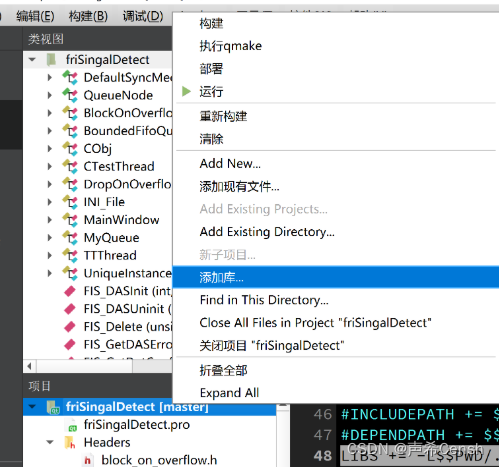Expand the UniqueInstance class node
Screen dimensions: 499x467
coord(50,273)
